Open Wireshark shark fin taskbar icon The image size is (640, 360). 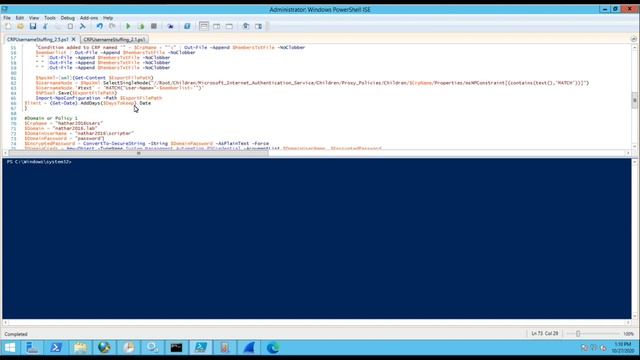[249, 348]
